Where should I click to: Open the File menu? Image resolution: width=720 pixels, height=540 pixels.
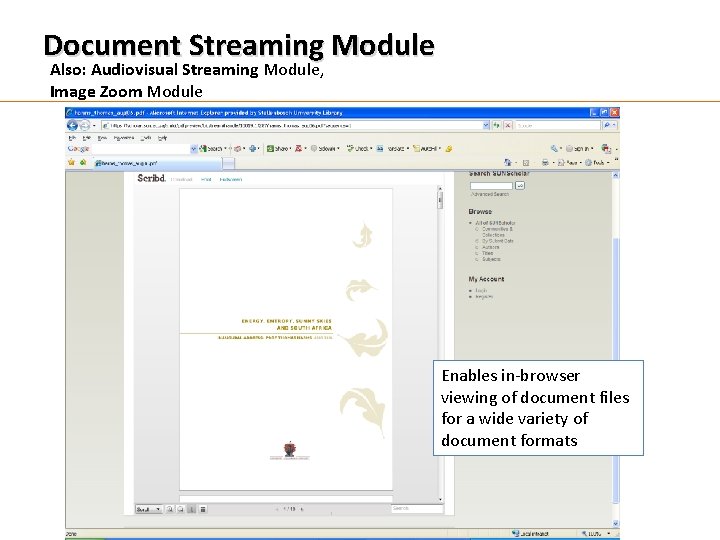(x=72, y=138)
